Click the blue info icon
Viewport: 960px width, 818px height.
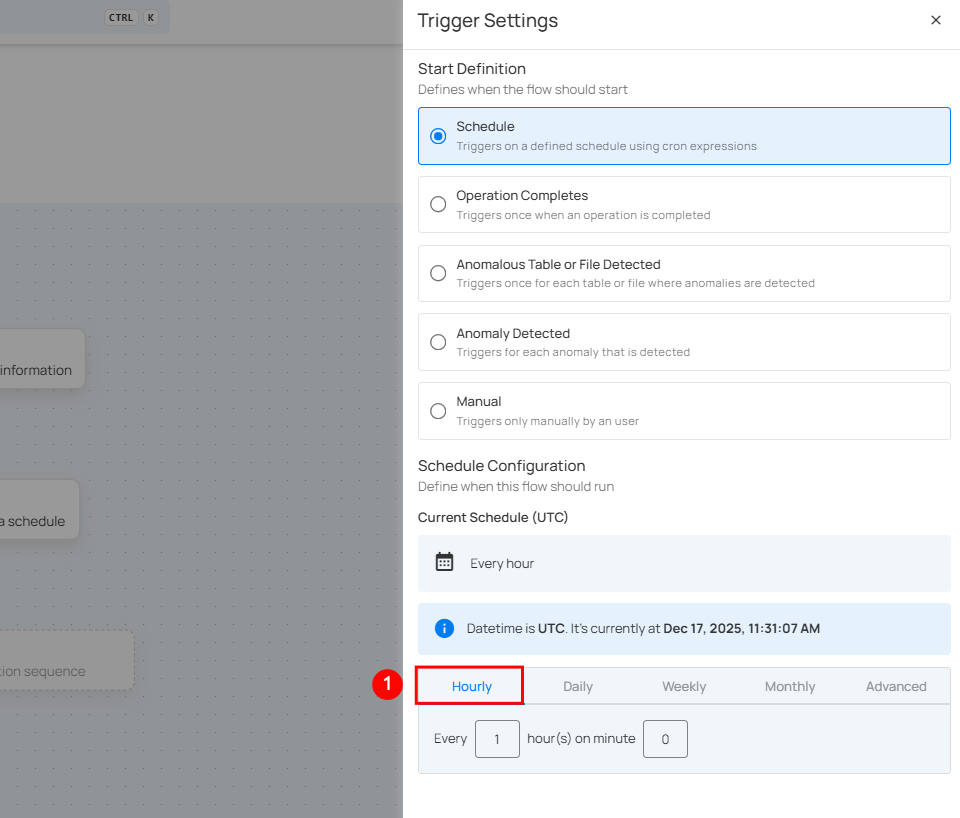pyautogui.click(x=445, y=628)
